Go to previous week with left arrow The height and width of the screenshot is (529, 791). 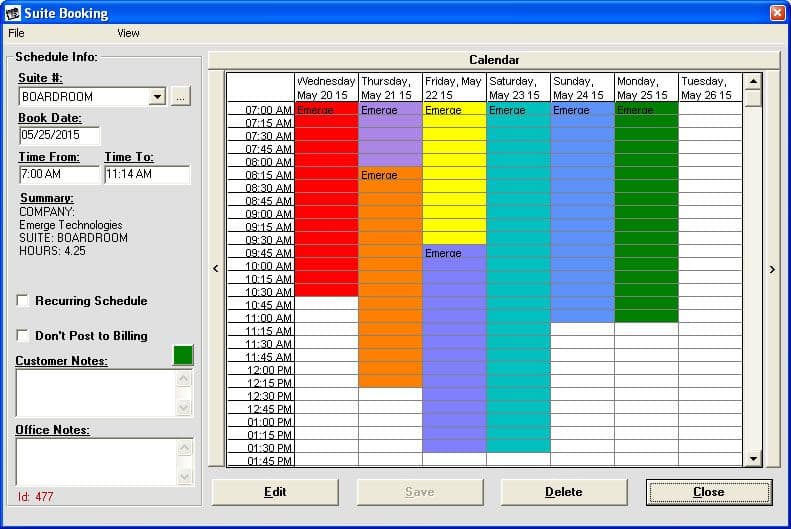(x=216, y=269)
